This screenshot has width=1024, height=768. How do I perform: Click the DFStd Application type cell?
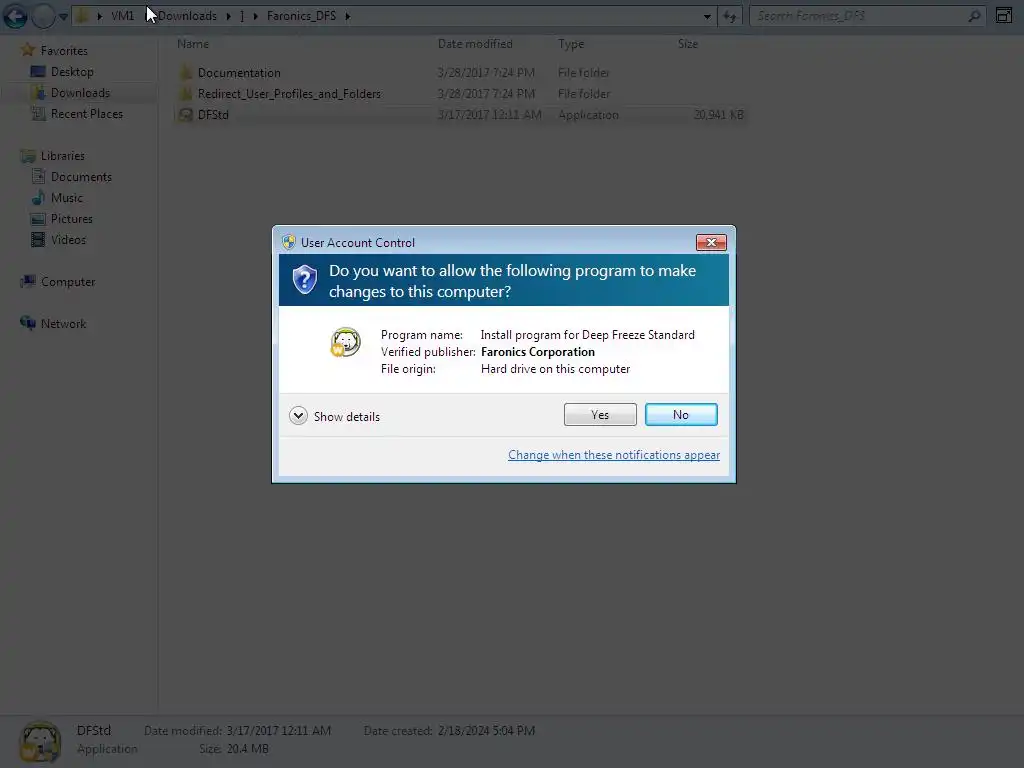[x=588, y=115]
